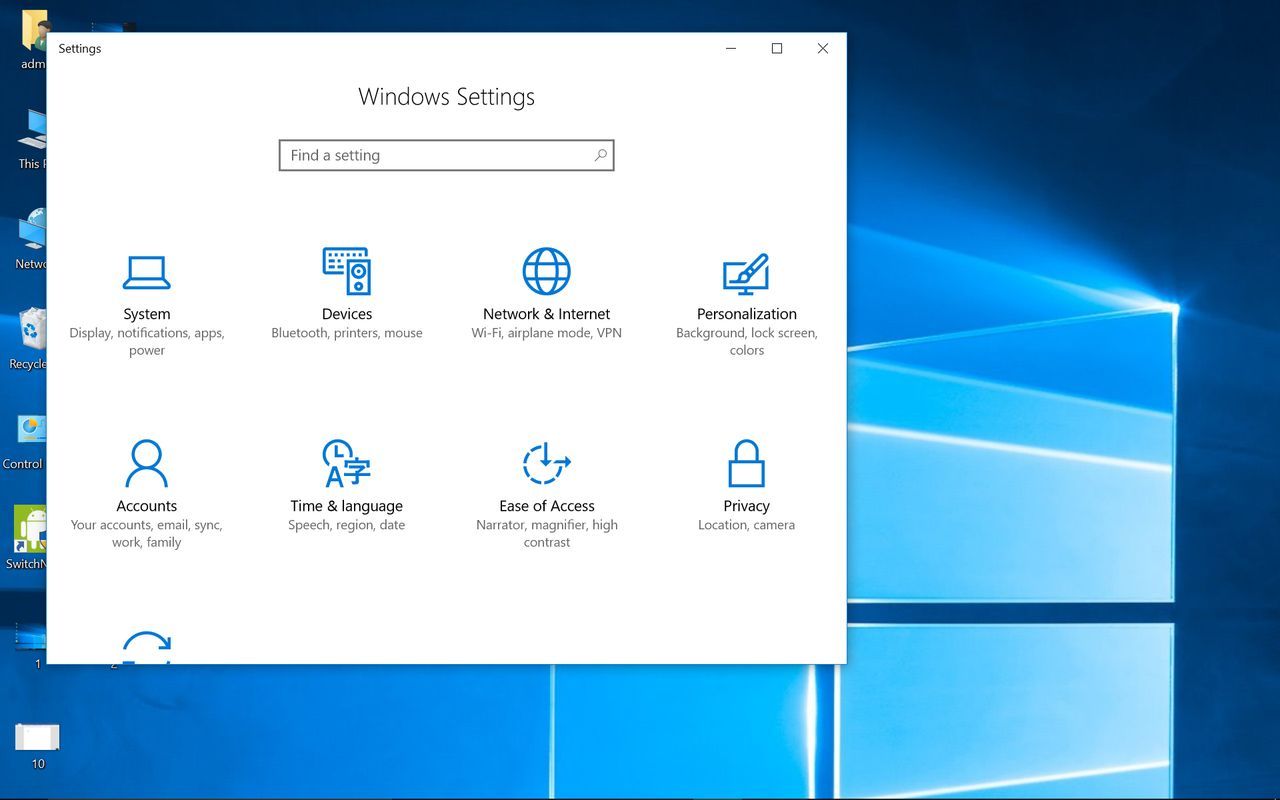Click the Network desktop icon

(x=32, y=232)
